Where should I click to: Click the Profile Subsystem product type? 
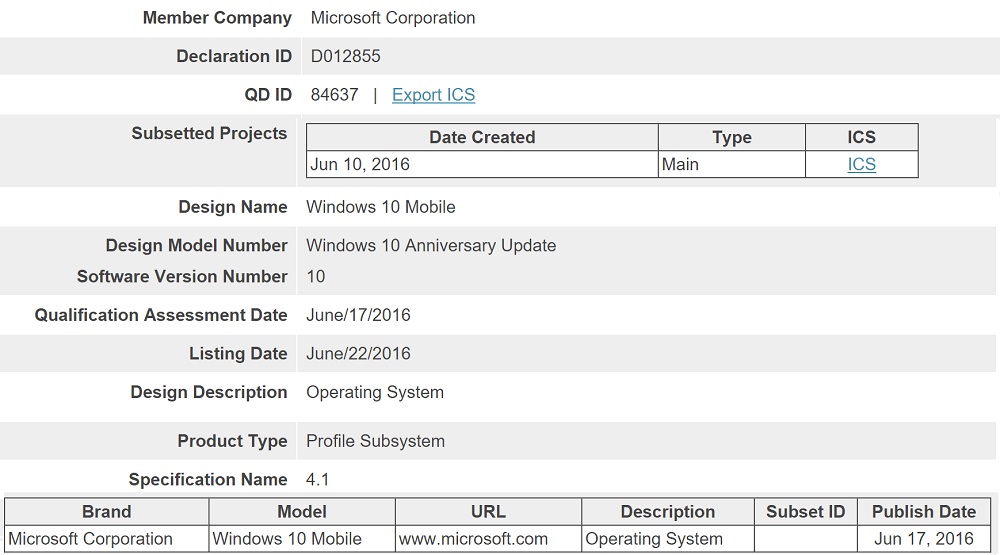pos(376,441)
